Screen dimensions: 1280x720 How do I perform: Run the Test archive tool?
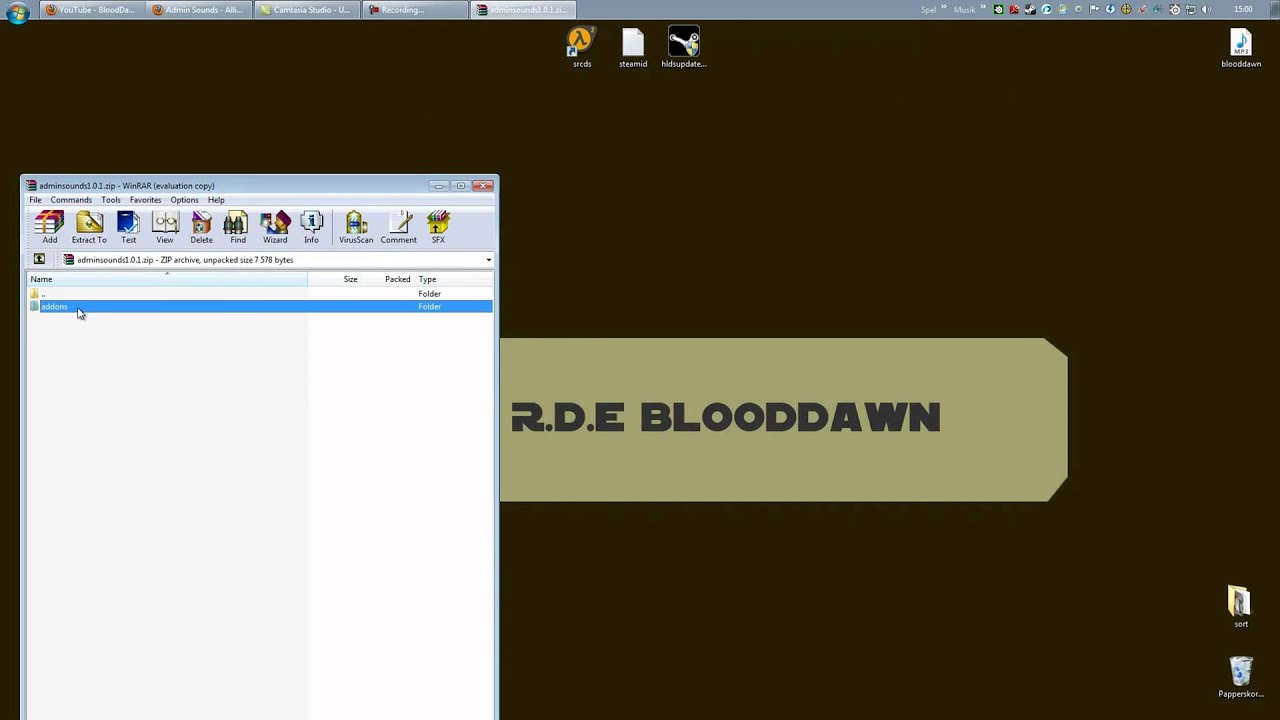pyautogui.click(x=128, y=228)
